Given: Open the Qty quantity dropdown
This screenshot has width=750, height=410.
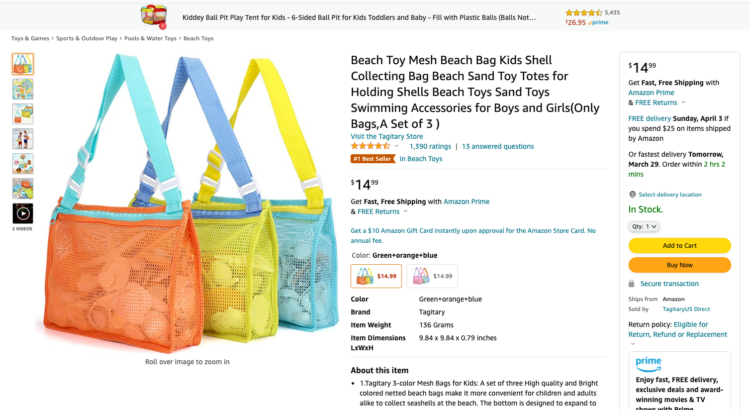Looking at the screenshot, I should (644, 226).
